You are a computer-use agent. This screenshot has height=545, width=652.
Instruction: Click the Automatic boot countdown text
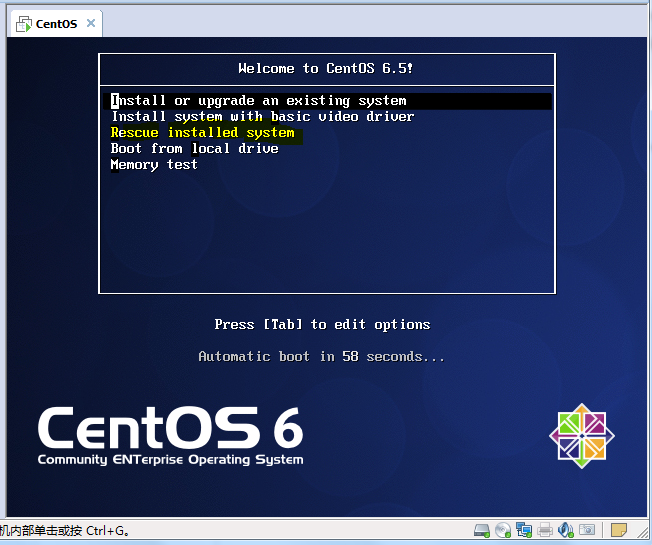click(x=321, y=357)
